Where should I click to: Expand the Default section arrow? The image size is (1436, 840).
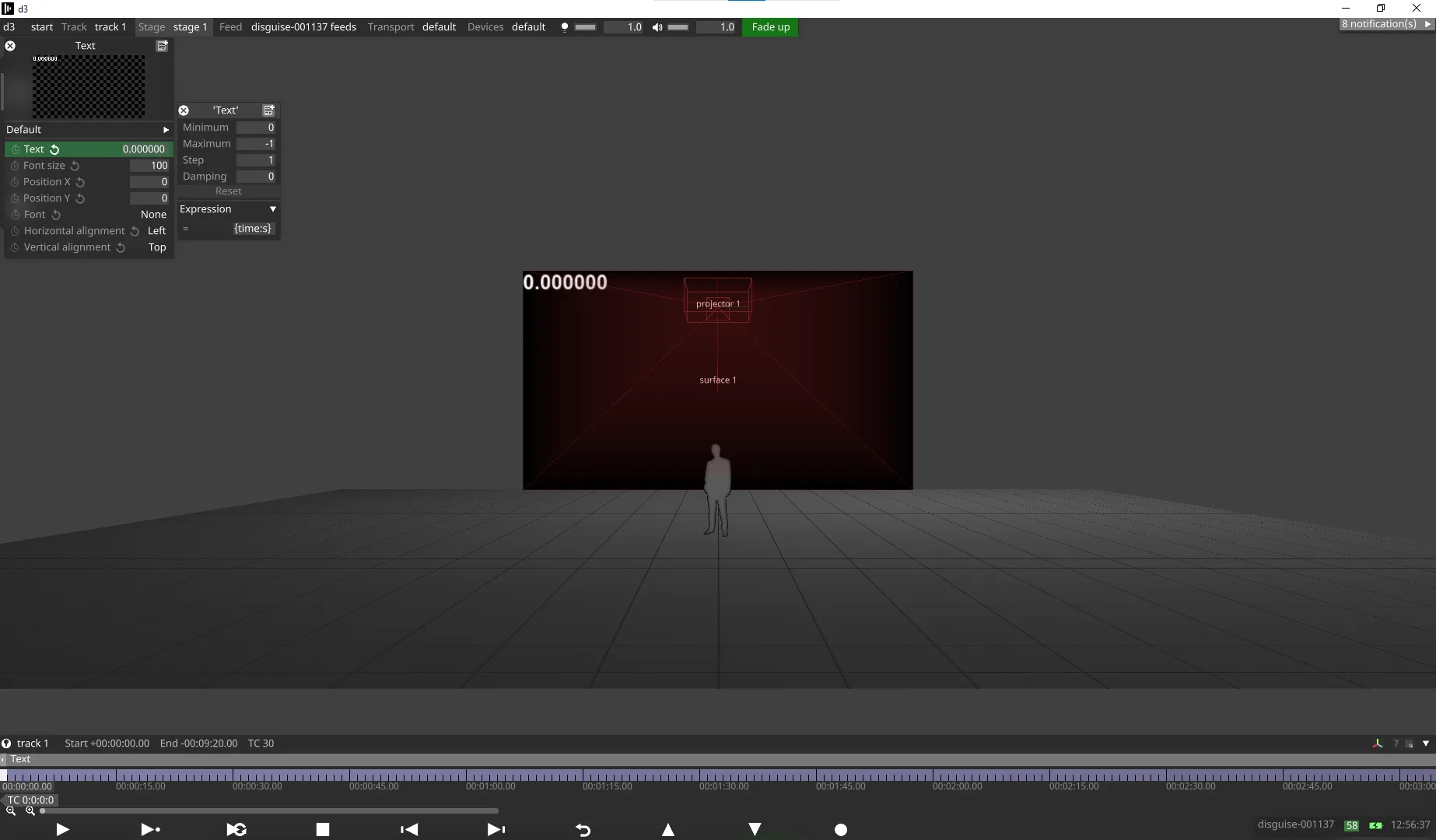click(x=166, y=130)
